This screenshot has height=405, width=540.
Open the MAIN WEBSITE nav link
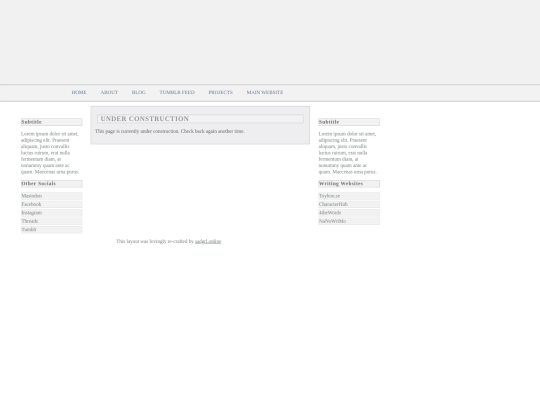tap(264, 92)
